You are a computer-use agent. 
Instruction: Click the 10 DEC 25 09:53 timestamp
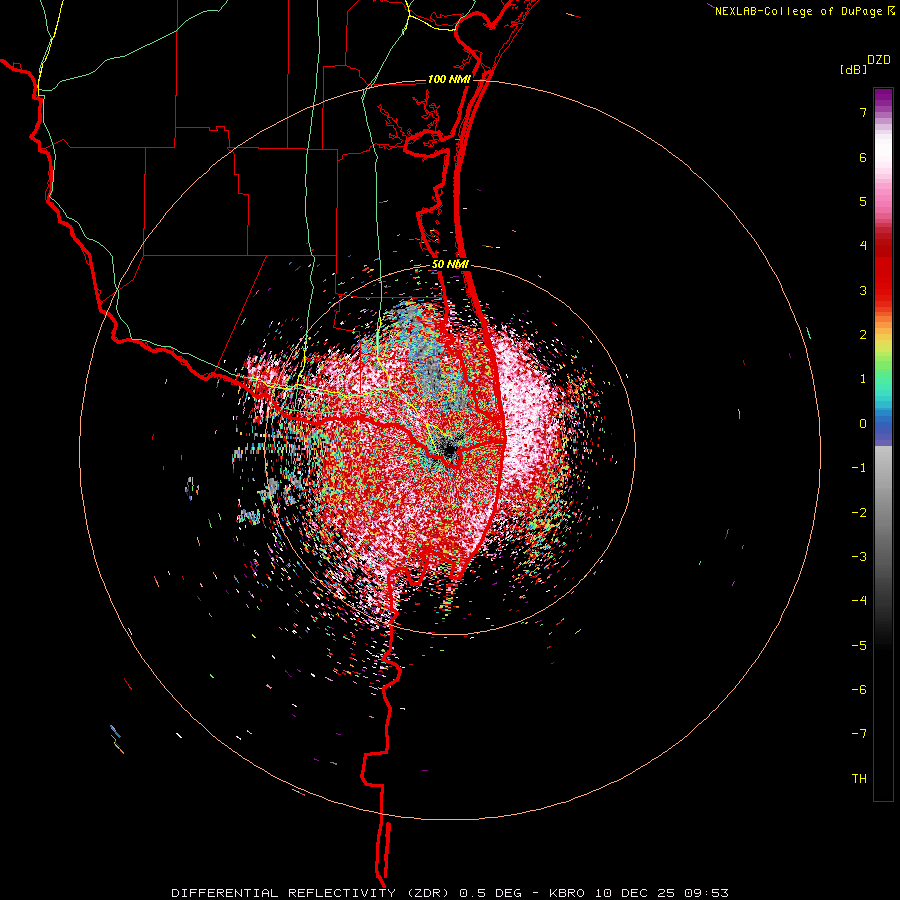(661, 893)
